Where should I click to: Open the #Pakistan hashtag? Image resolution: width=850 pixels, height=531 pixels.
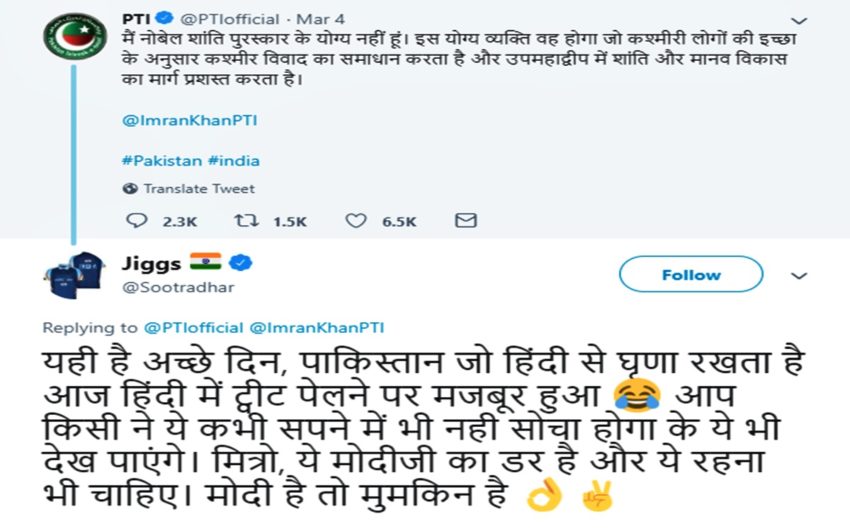(161, 160)
